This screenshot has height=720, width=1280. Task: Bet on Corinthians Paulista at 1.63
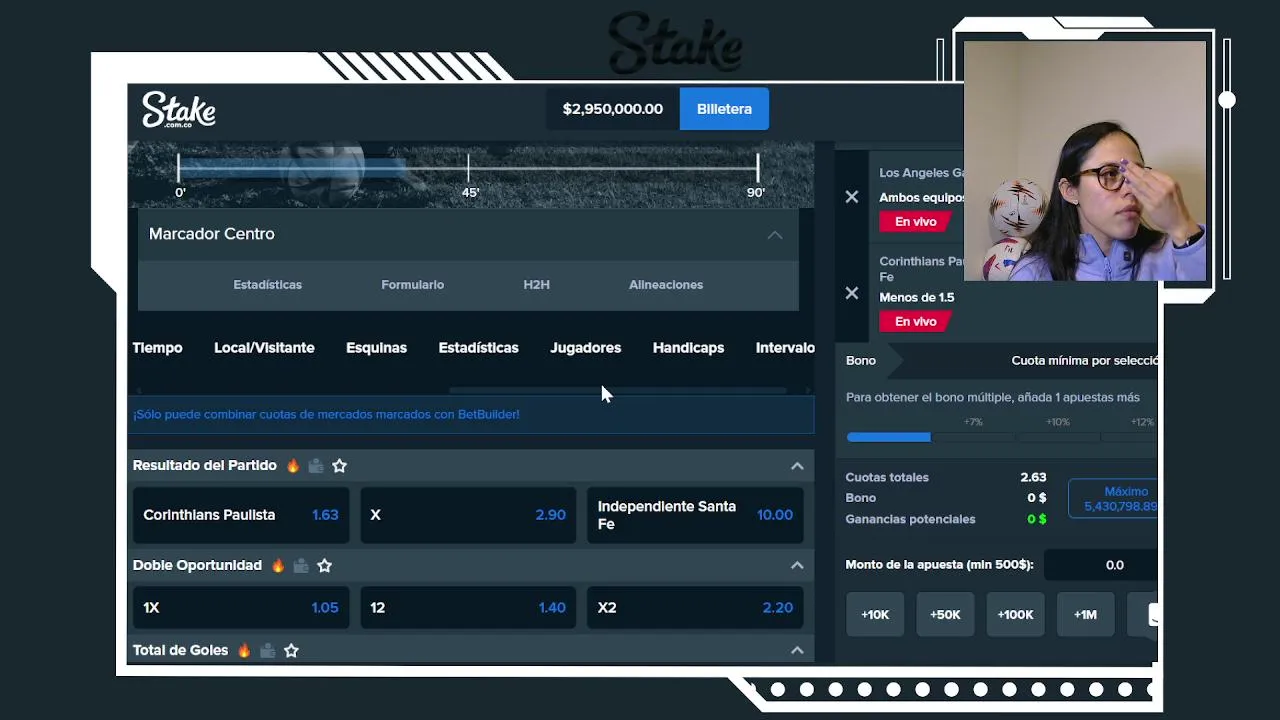pyautogui.click(x=241, y=515)
